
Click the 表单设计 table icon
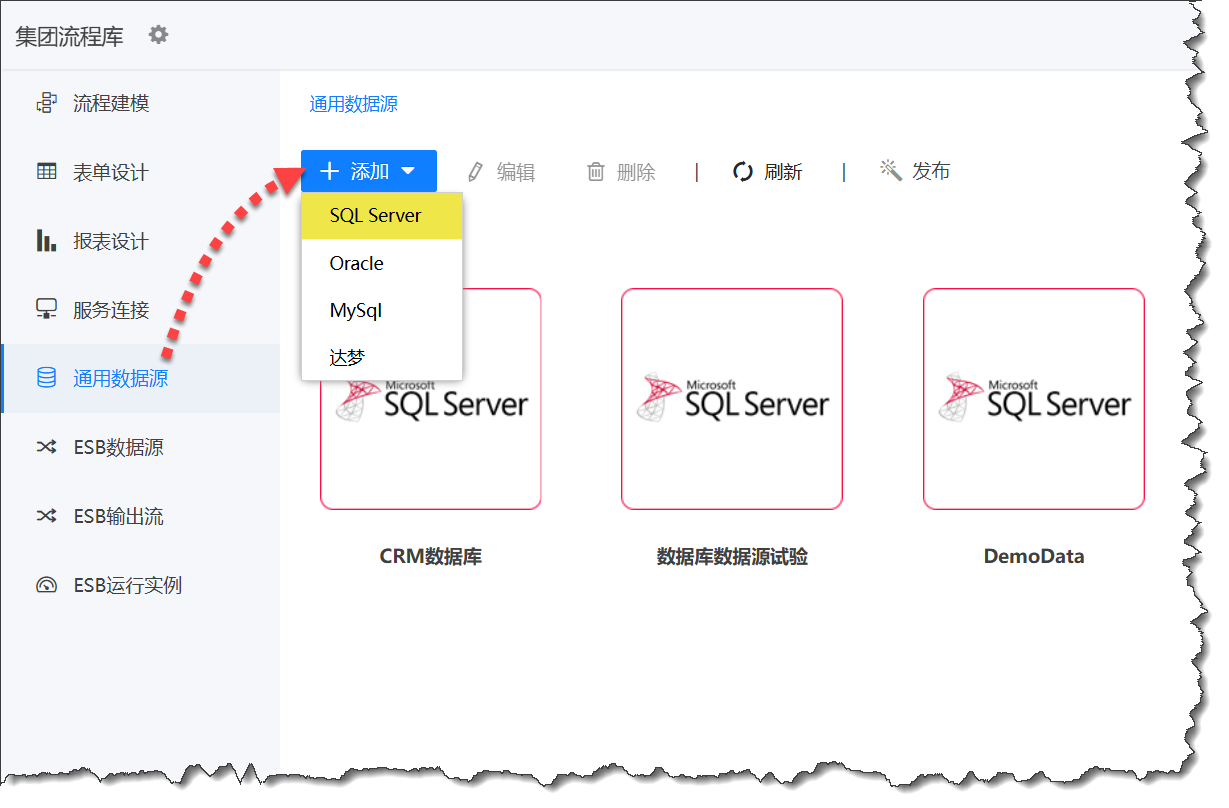coord(46,172)
